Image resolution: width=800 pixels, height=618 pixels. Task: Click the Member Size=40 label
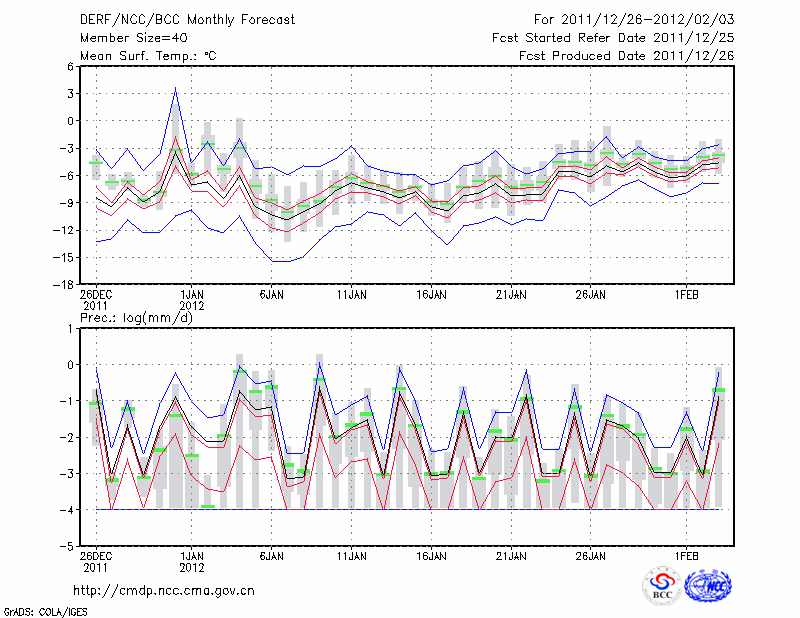click(x=132, y=38)
